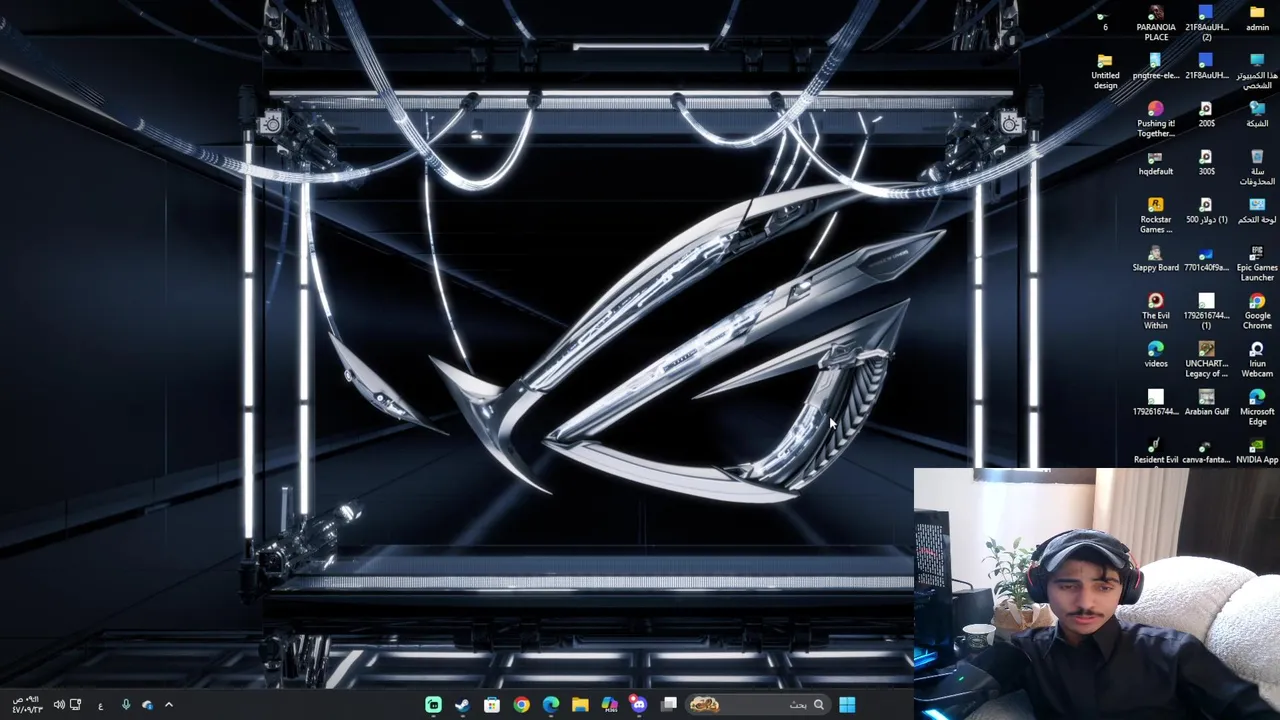Open the Network desktop icon
The width and height of the screenshot is (1280, 720).
[1257, 114]
